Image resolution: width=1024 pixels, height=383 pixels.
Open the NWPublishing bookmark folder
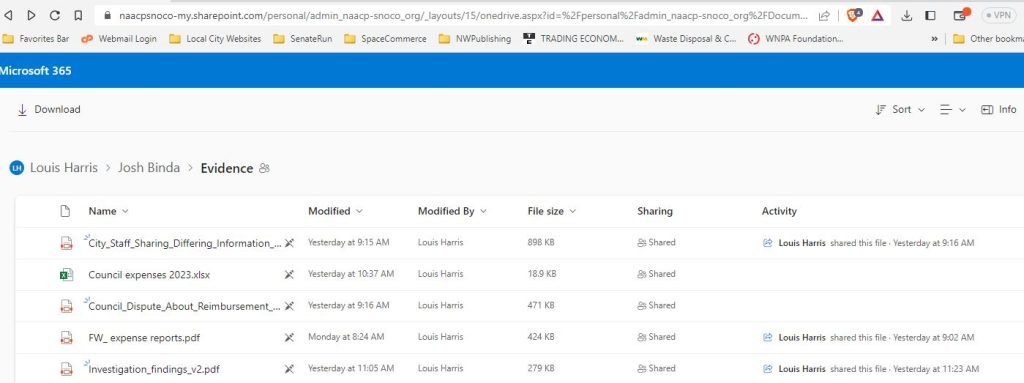click(475, 39)
